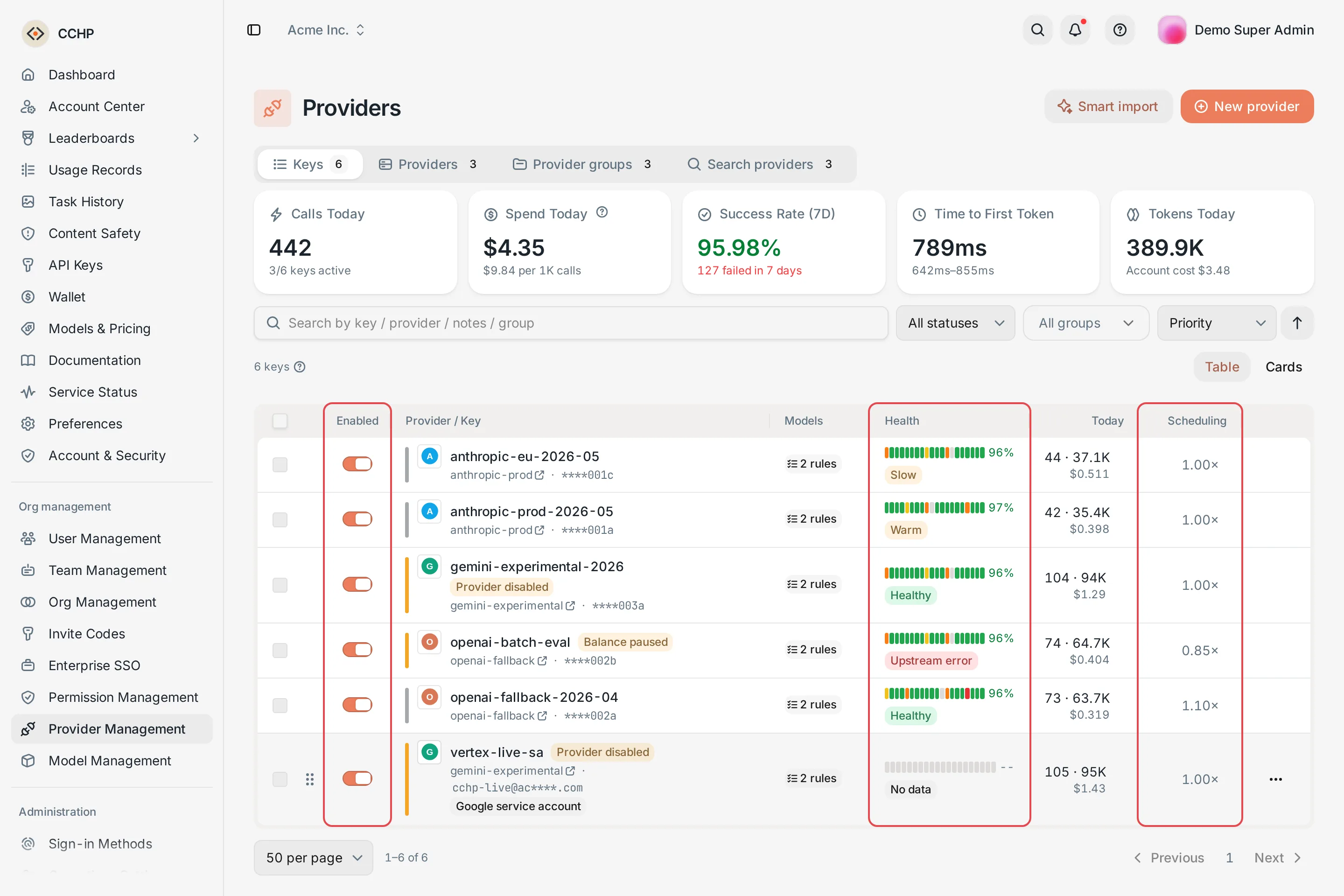The height and width of the screenshot is (896, 1344).
Task: Click the OpenAI provider icon for openai-fallback-2026-04
Action: pyautogui.click(x=430, y=697)
